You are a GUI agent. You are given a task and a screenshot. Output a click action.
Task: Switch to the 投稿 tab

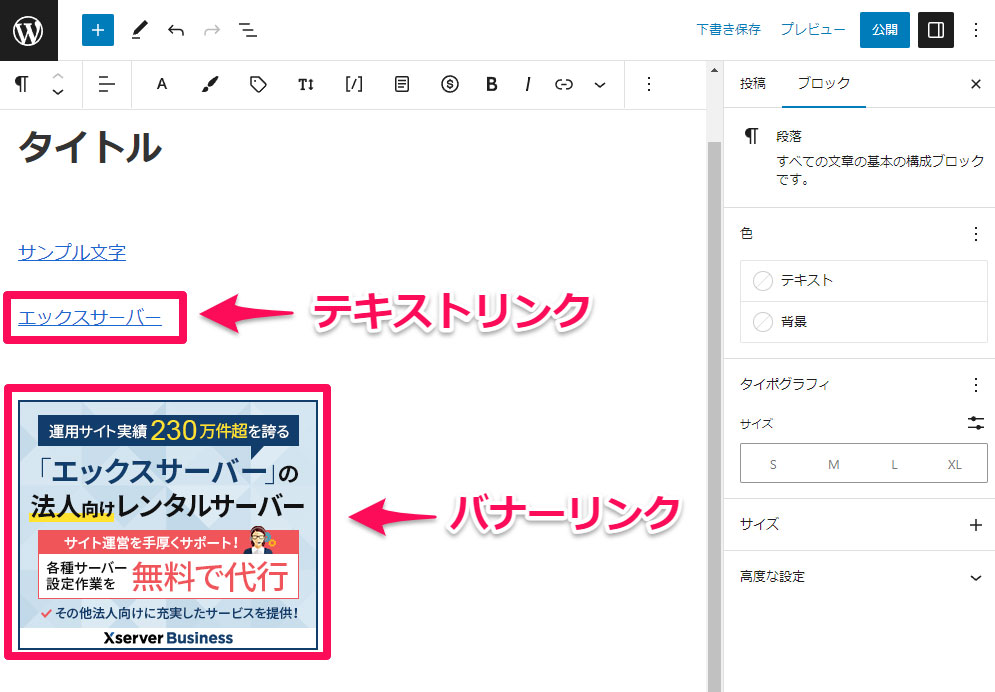pos(752,84)
